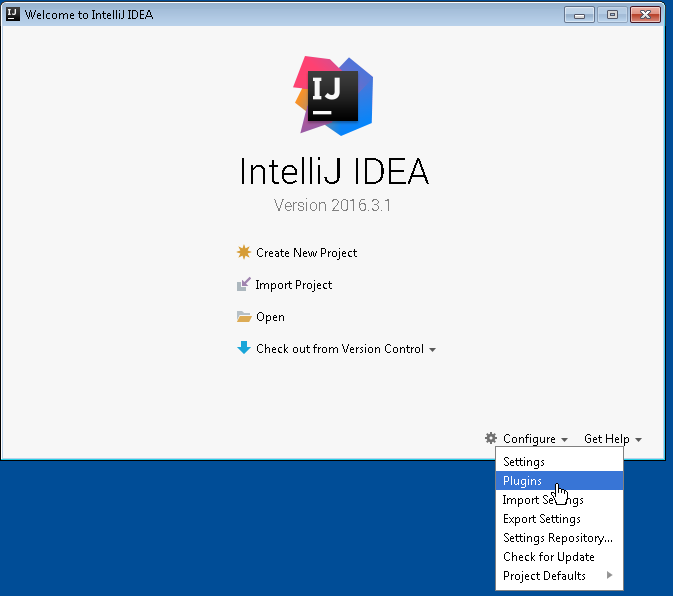
Task: Maximize the Welcome window
Action: [612, 15]
